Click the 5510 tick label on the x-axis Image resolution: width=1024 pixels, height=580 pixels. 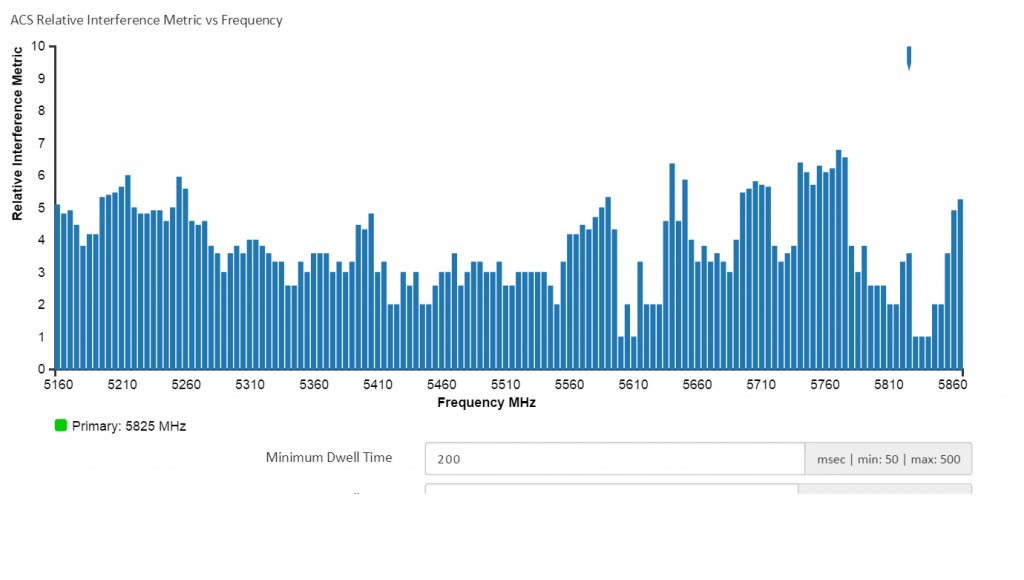506,384
